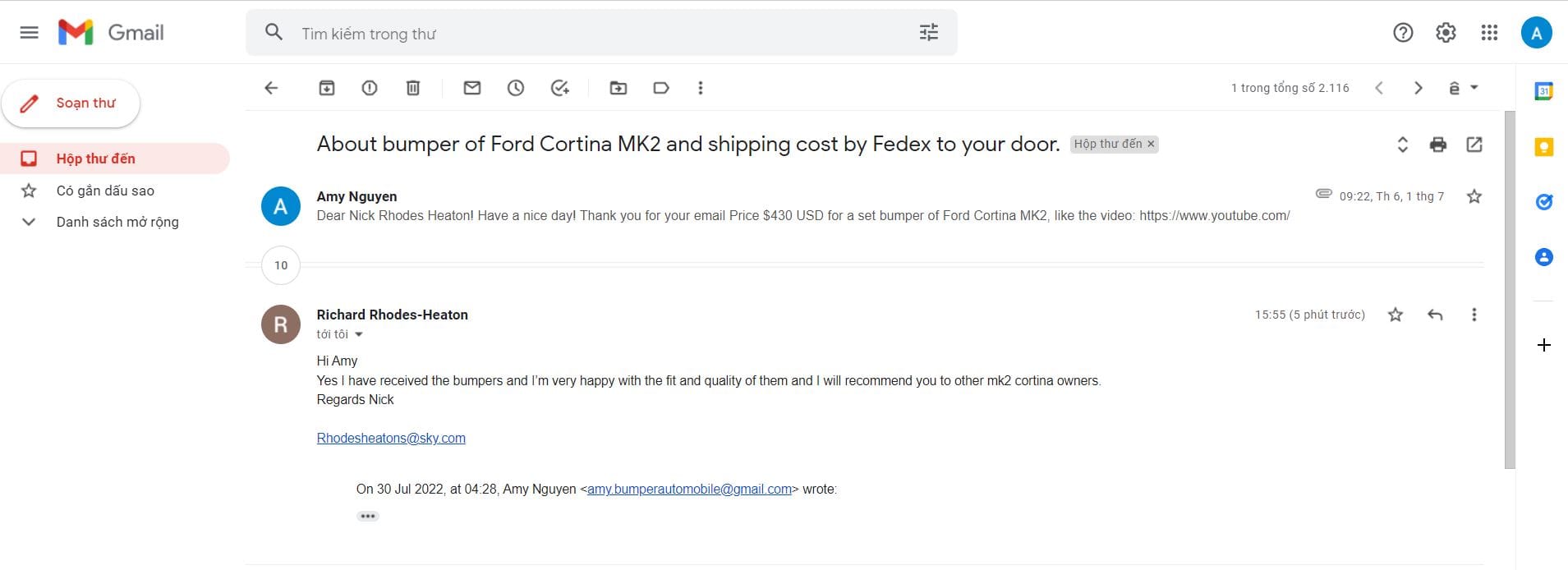Open the Rhodesheatons@sky.com email link
This screenshot has height=570, width=1568.
tap(391, 438)
